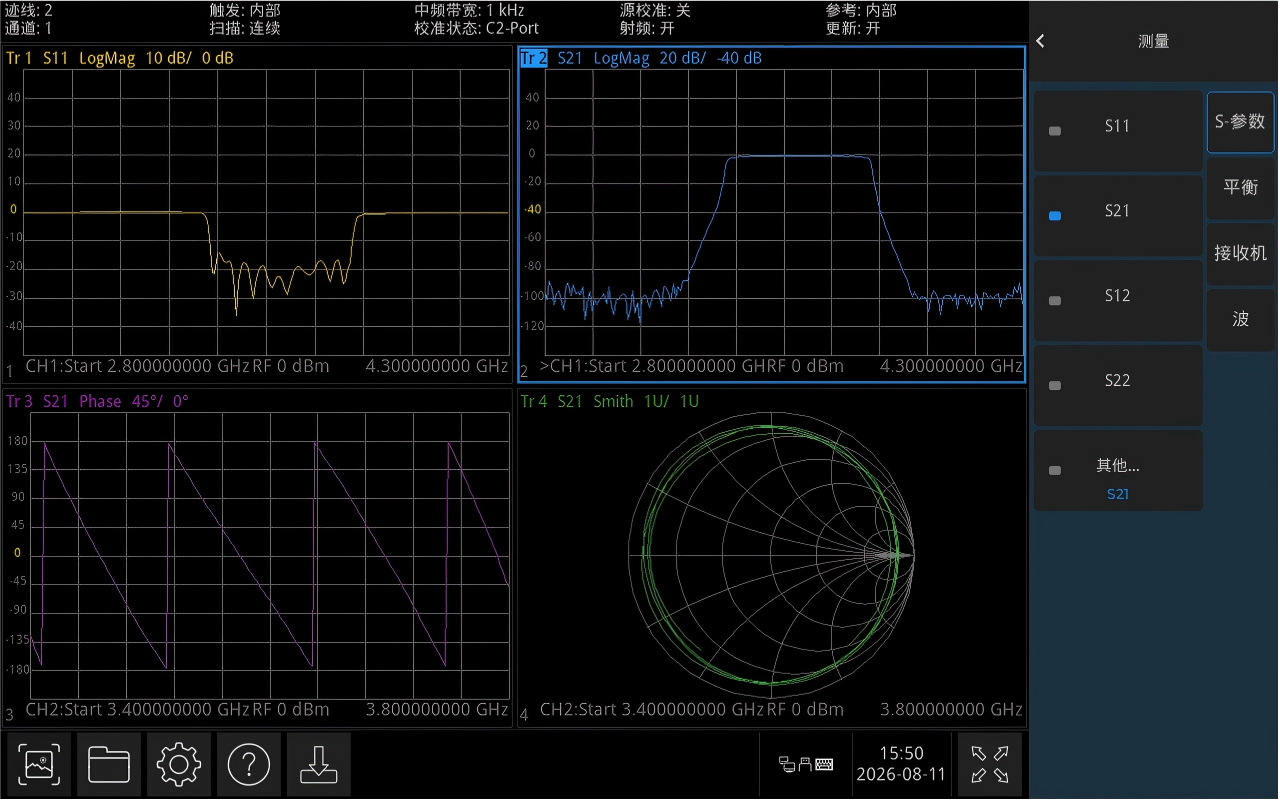The width and height of the screenshot is (1280, 800).
Task: Click the 15:50 clock display
Action: point(902,753)
